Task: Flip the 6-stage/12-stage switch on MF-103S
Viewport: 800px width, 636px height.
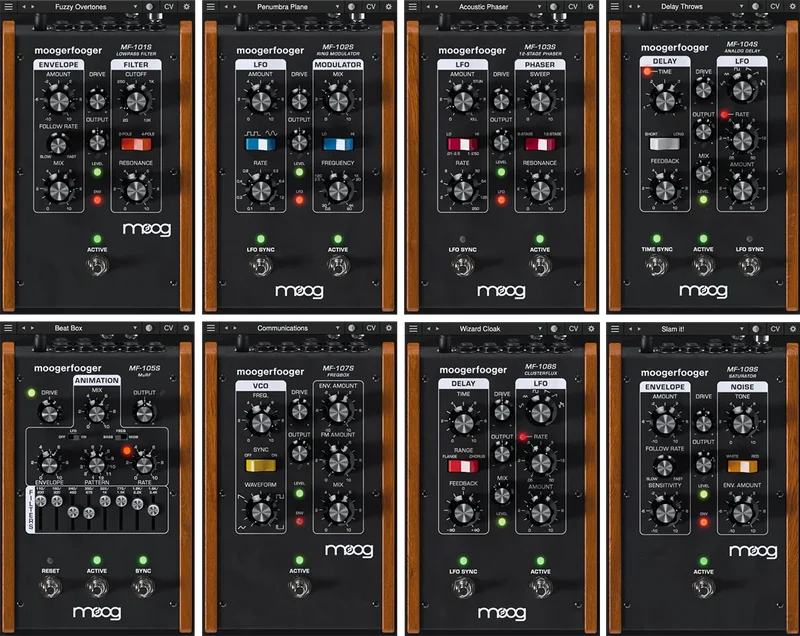Action: [540, 145]
